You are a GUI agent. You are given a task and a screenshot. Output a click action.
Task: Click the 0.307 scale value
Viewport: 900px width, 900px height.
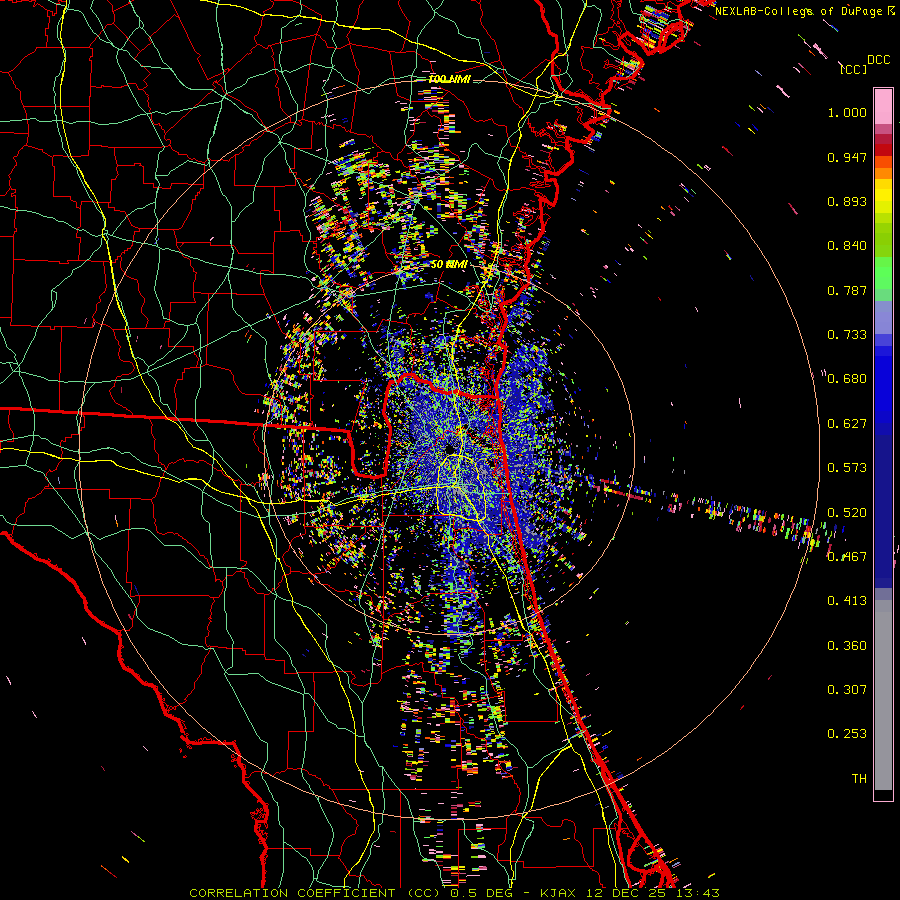pyautogui.click(x=847, y=690)
